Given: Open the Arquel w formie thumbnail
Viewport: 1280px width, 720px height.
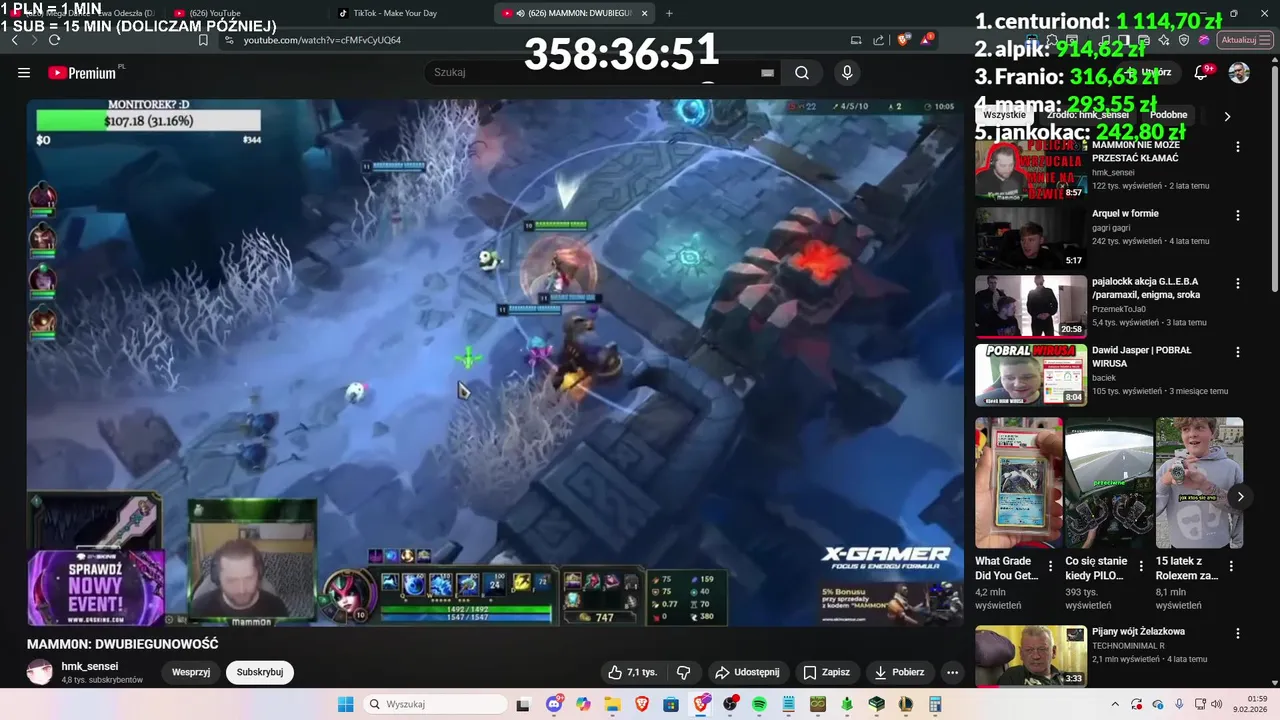Looking at the screenshot, I should (1031, 238).
